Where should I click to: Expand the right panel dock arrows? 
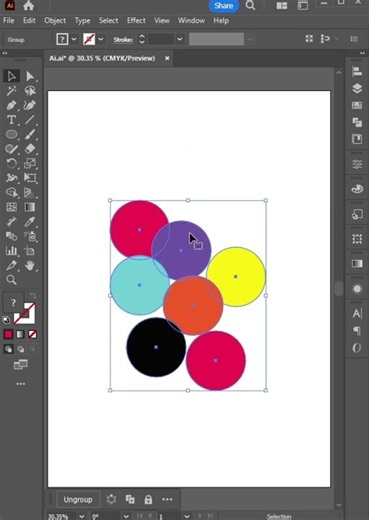tap(362, 53)
